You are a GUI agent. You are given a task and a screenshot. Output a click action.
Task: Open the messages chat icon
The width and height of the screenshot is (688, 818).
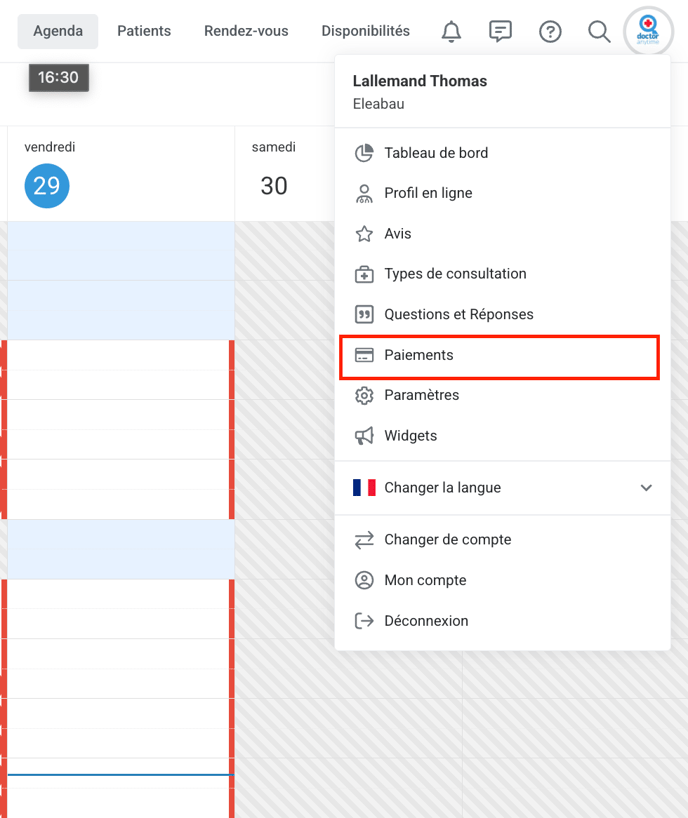pos(500,31)
